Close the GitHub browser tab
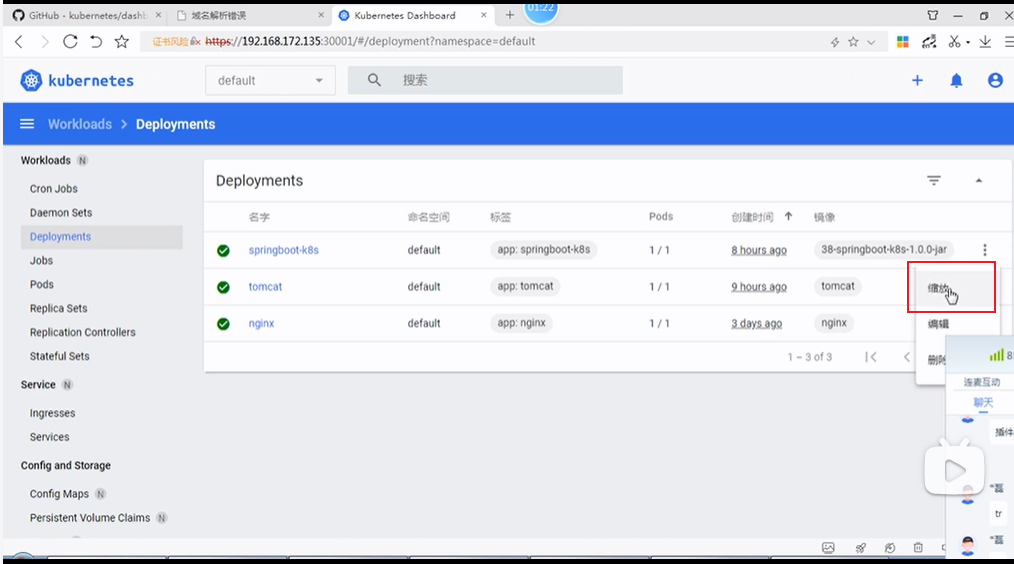This screenshot has width=1014, height=564. 158,15
